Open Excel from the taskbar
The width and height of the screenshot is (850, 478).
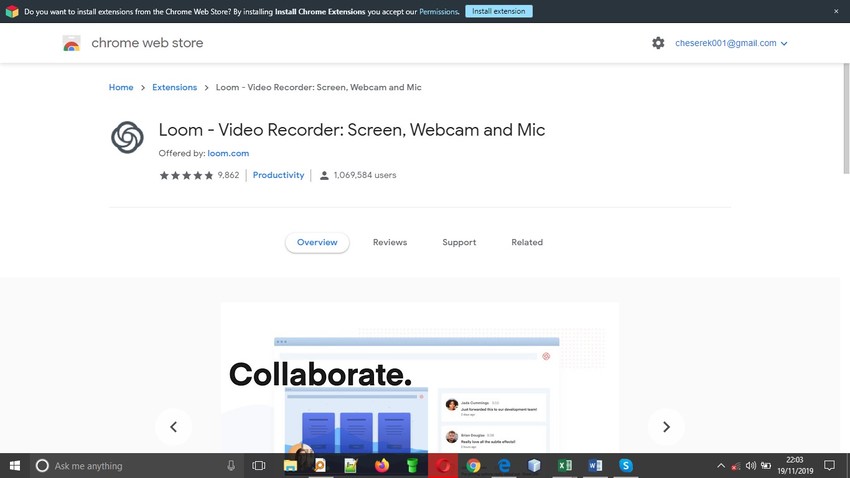[x=565, y=466]
